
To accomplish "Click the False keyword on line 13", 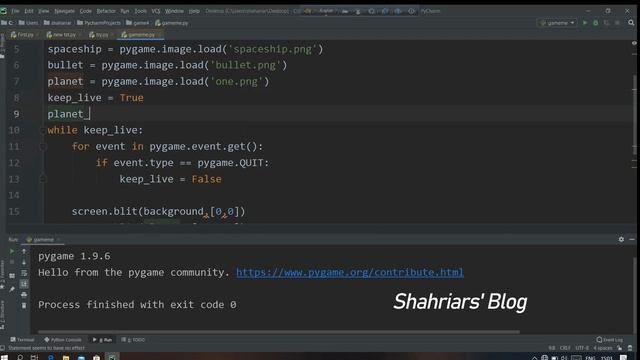I will 207,179.
